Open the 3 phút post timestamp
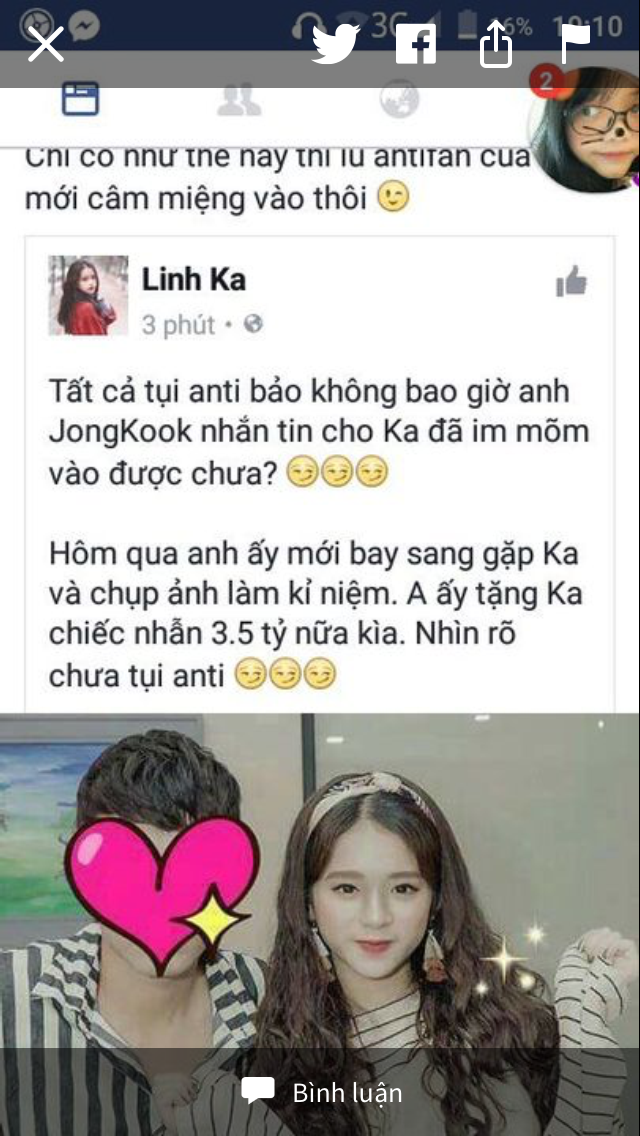The image size is (640, 1136). point(178,325)
